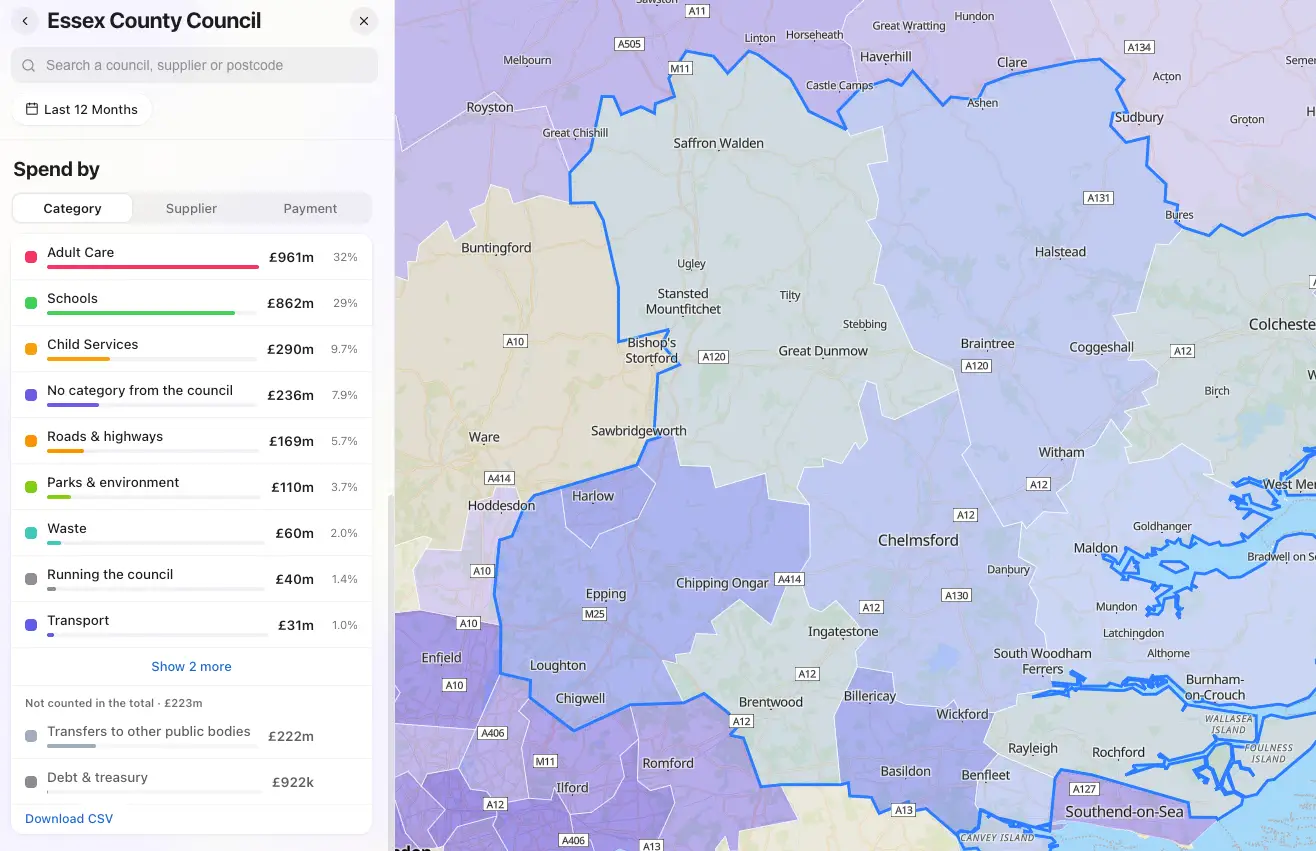The width and height of the screenshot is (1316, 851).
Task: Click Witham on the map
Action: click(1061, 452)
